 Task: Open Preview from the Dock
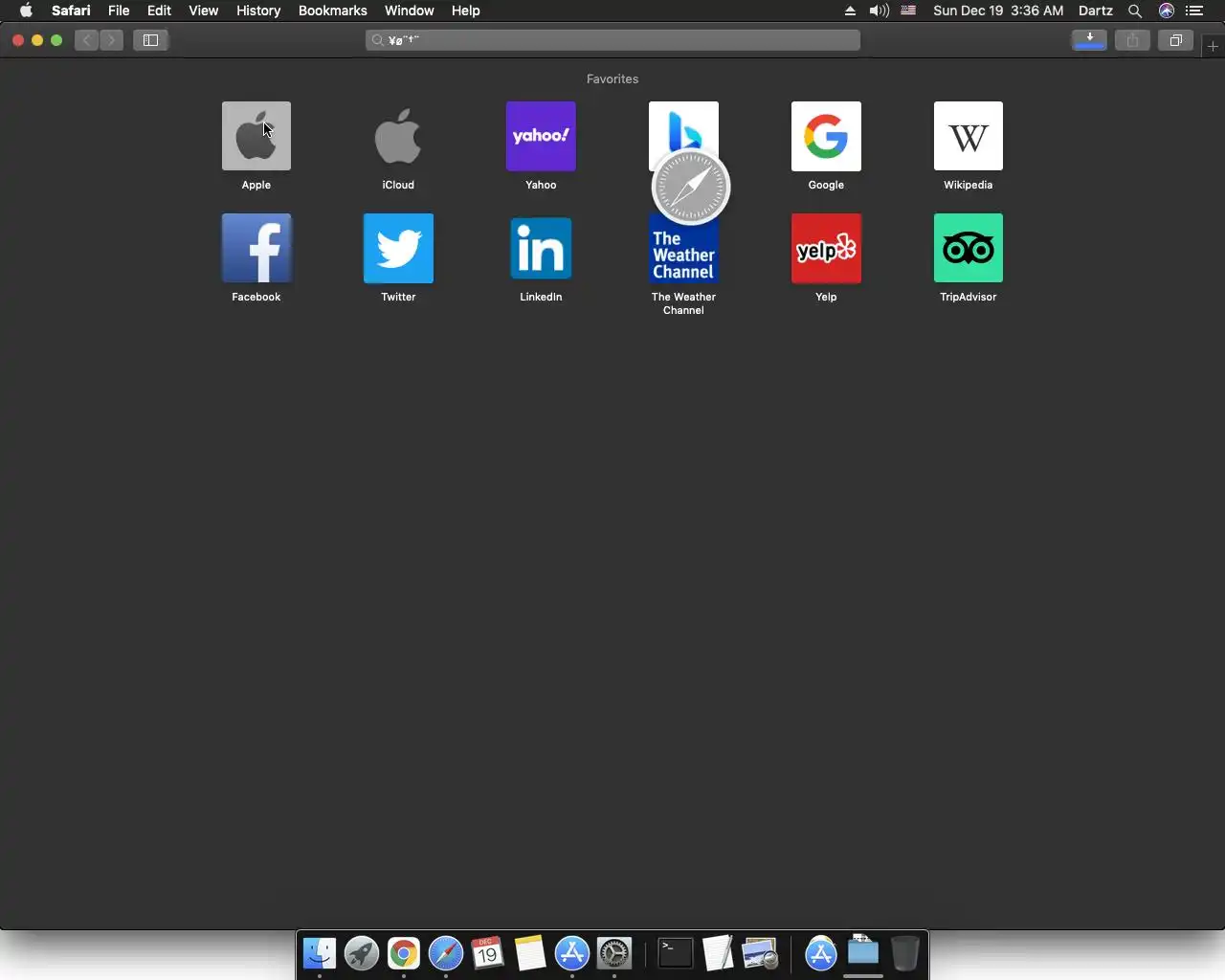(760, 953)
